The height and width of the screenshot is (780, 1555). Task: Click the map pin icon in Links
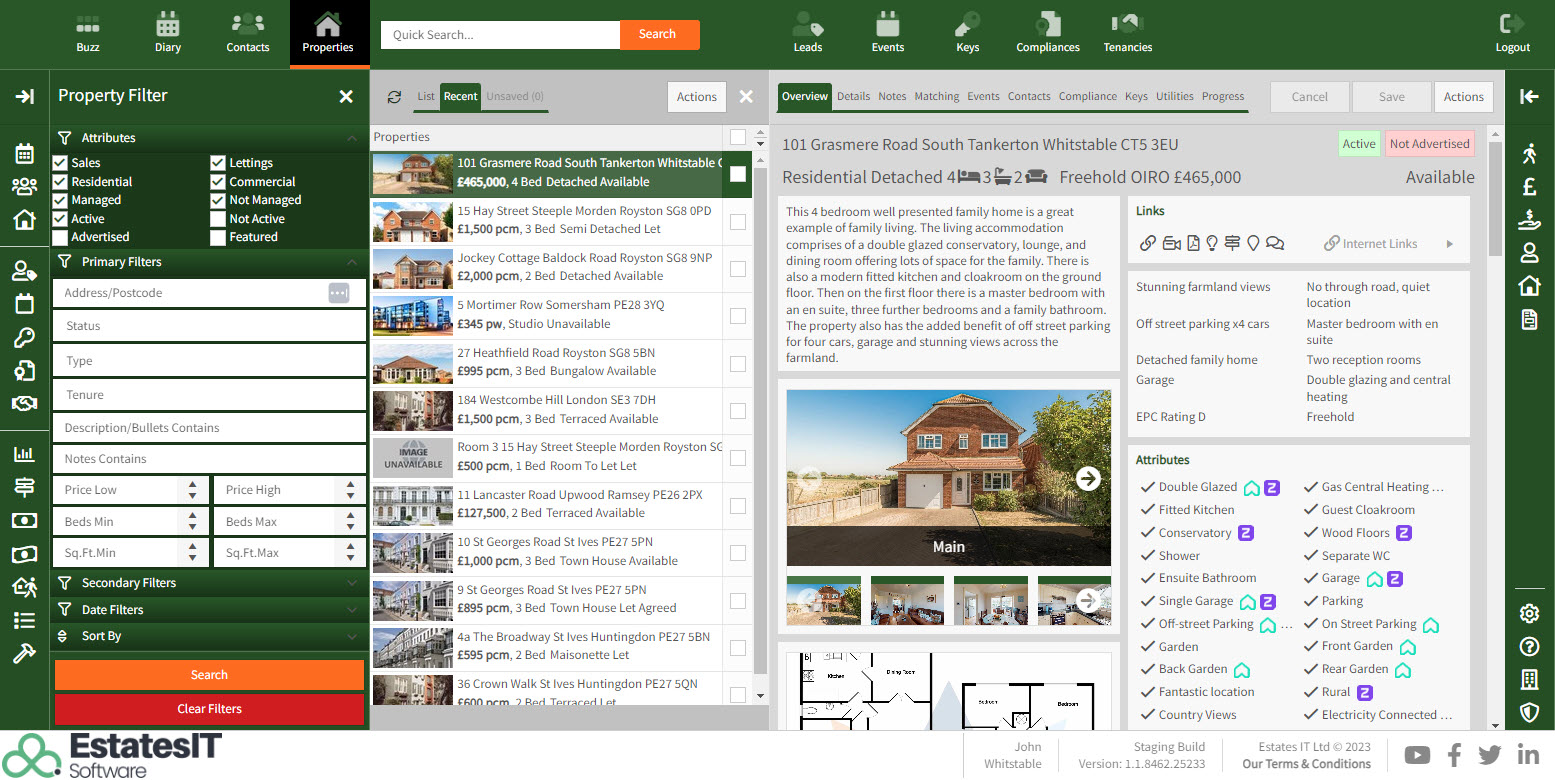coord(1253,243)
